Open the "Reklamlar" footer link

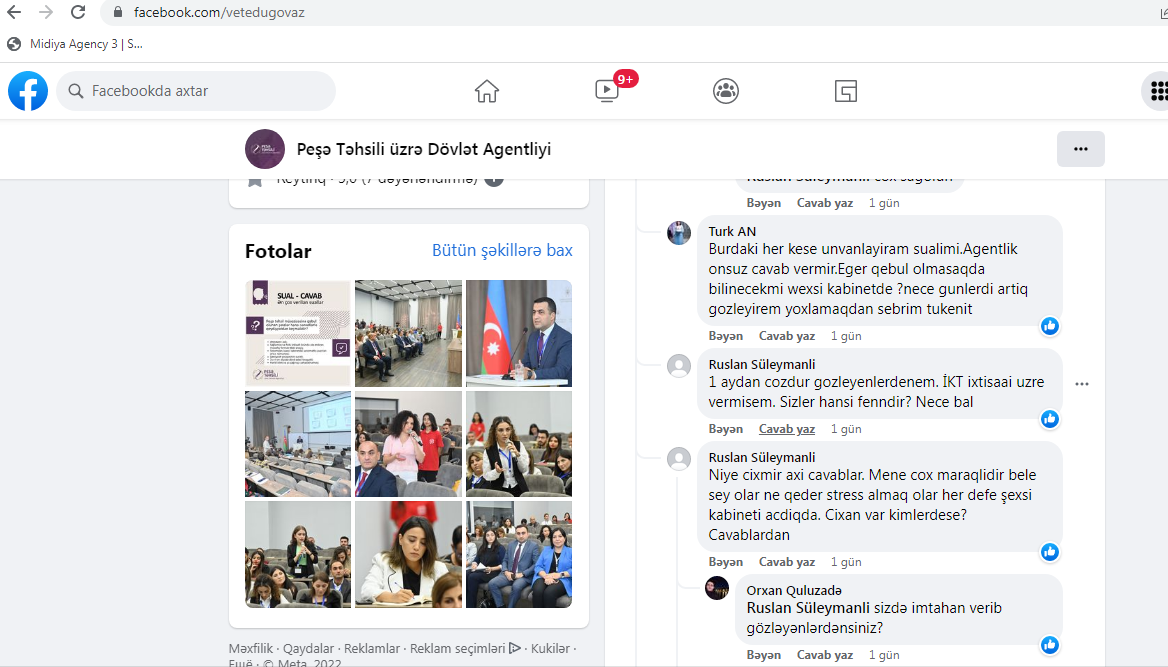(x=372, y=648)
